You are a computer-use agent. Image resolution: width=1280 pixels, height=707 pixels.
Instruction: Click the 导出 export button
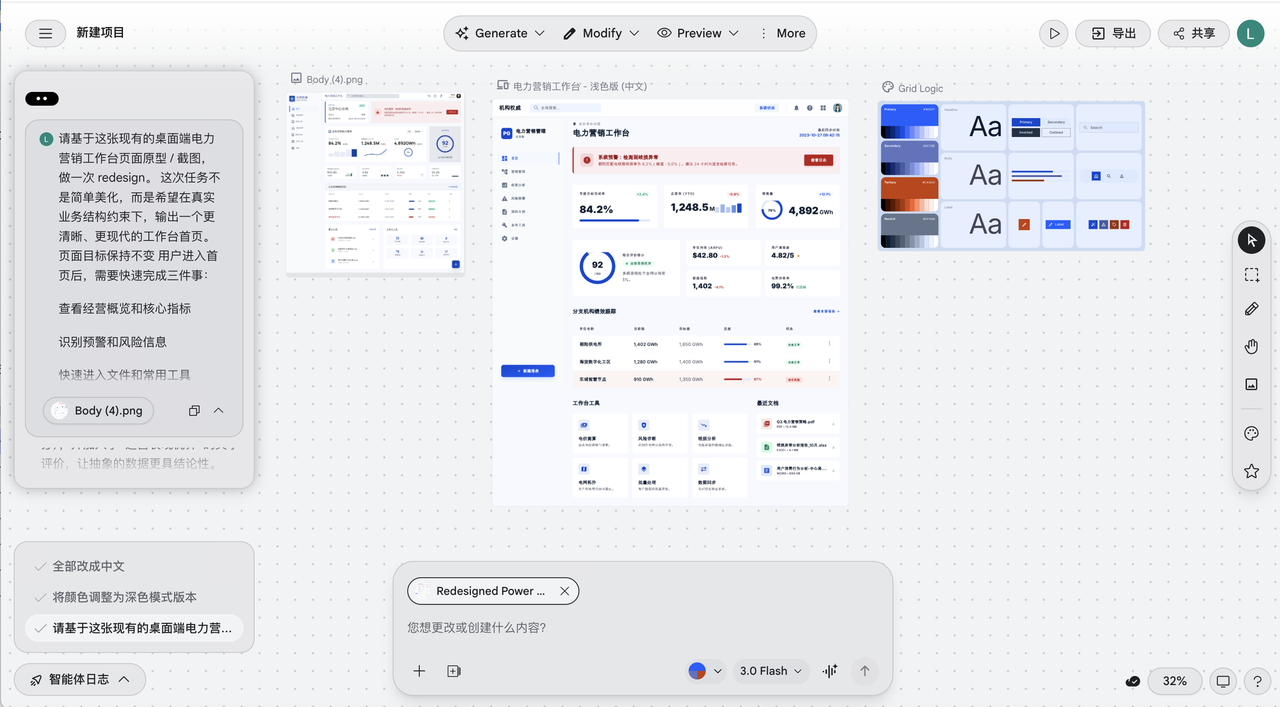click(1113, 33)
